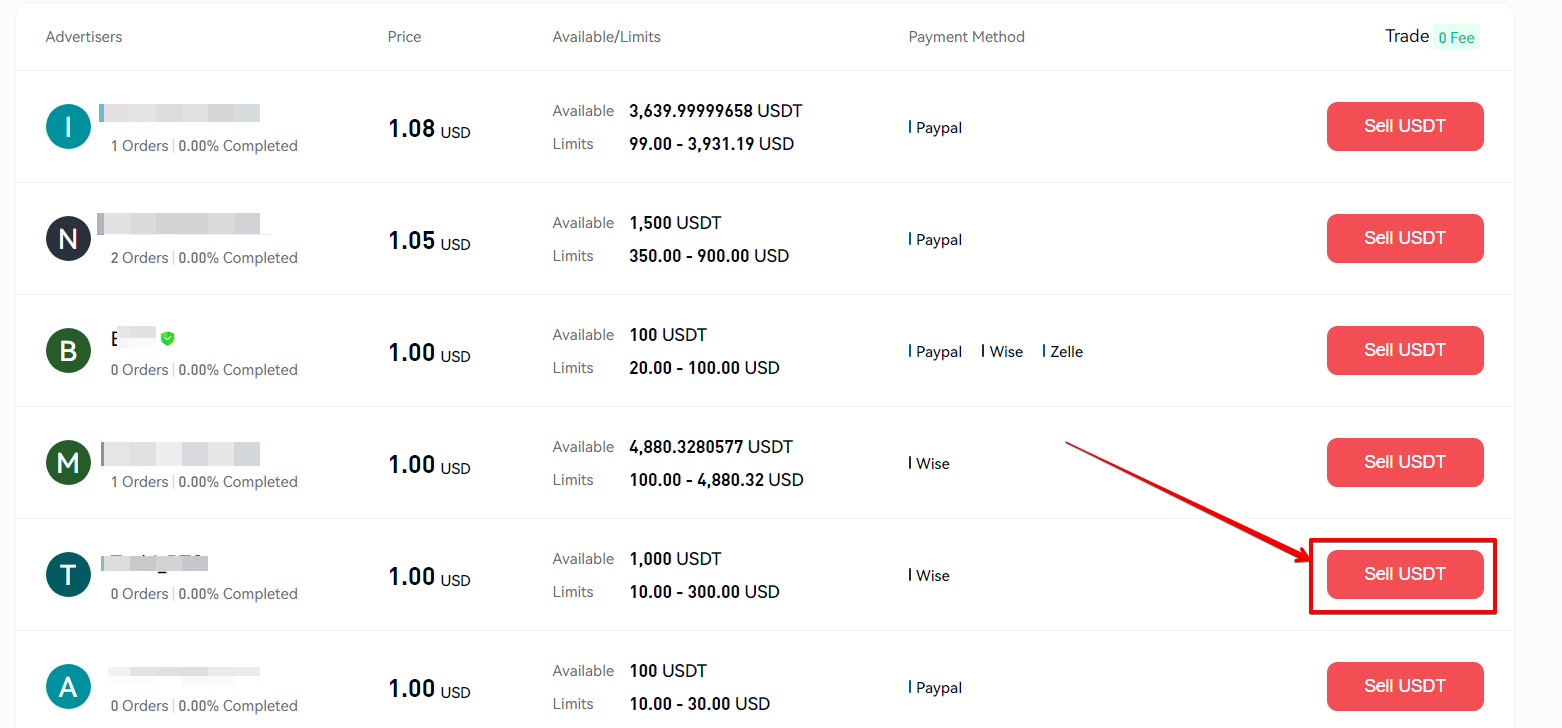Click the 'A' advertiser avatar
This screenshot has height=728, width=1562.
point(68,687)
